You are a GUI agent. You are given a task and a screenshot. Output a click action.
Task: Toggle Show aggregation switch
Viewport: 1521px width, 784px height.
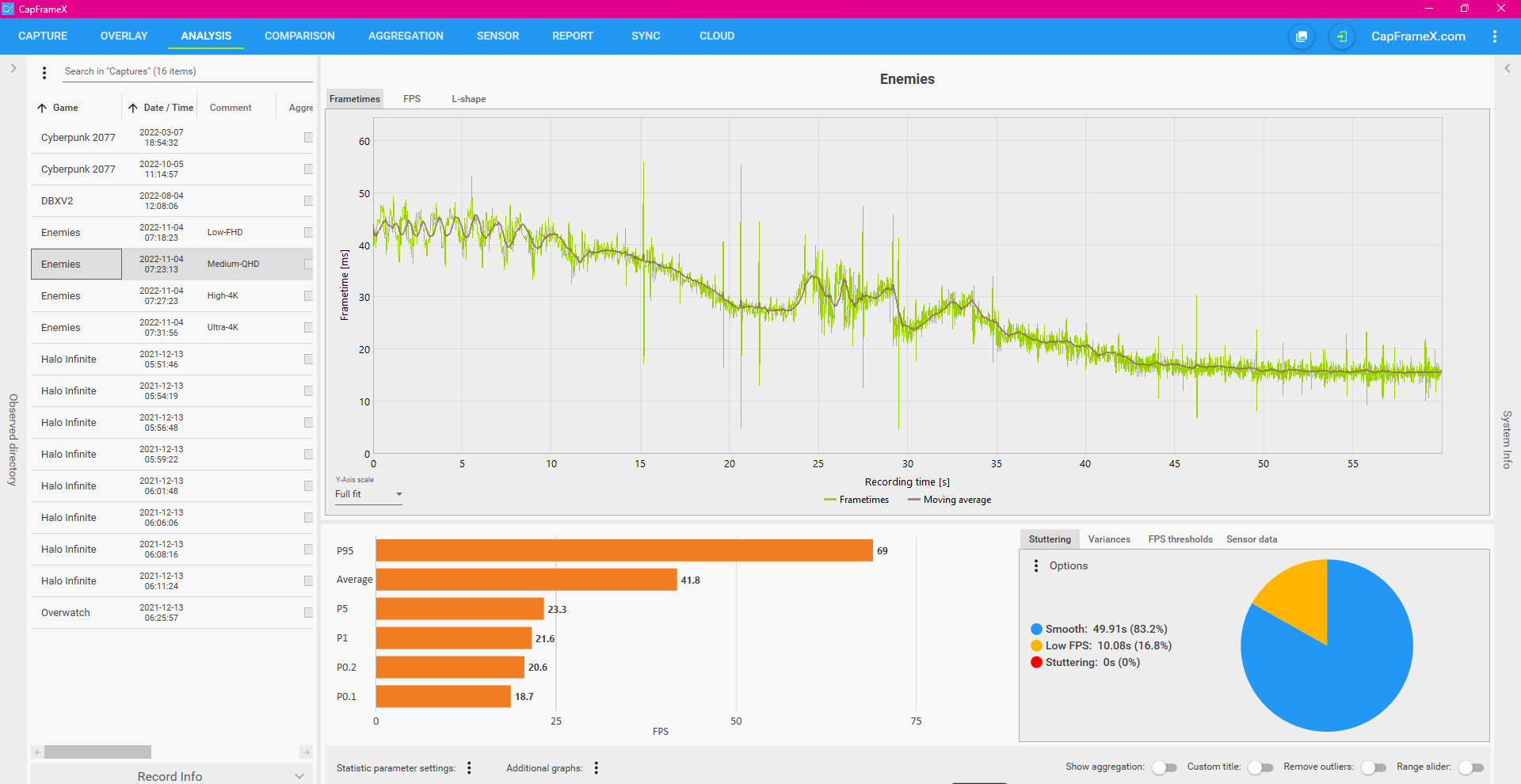click(1164, 767)
